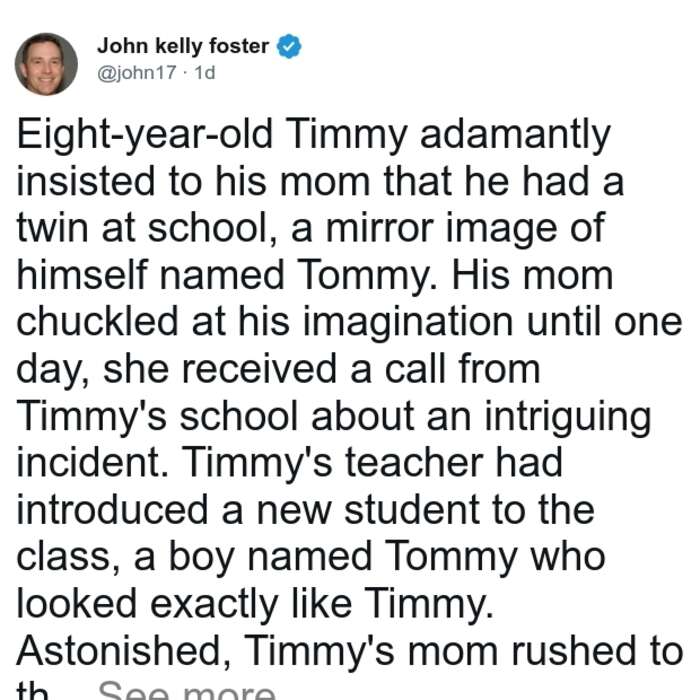Open John kelly foster's profile picture
This screenshot has width=700, height=700.
point(46,64)
